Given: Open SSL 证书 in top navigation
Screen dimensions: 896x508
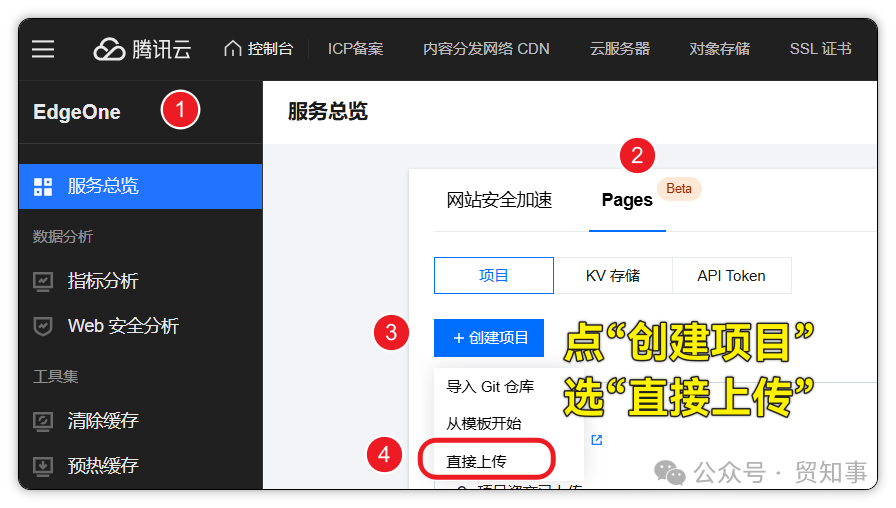Looking at the screenshot, I should (x=821, y=49).
